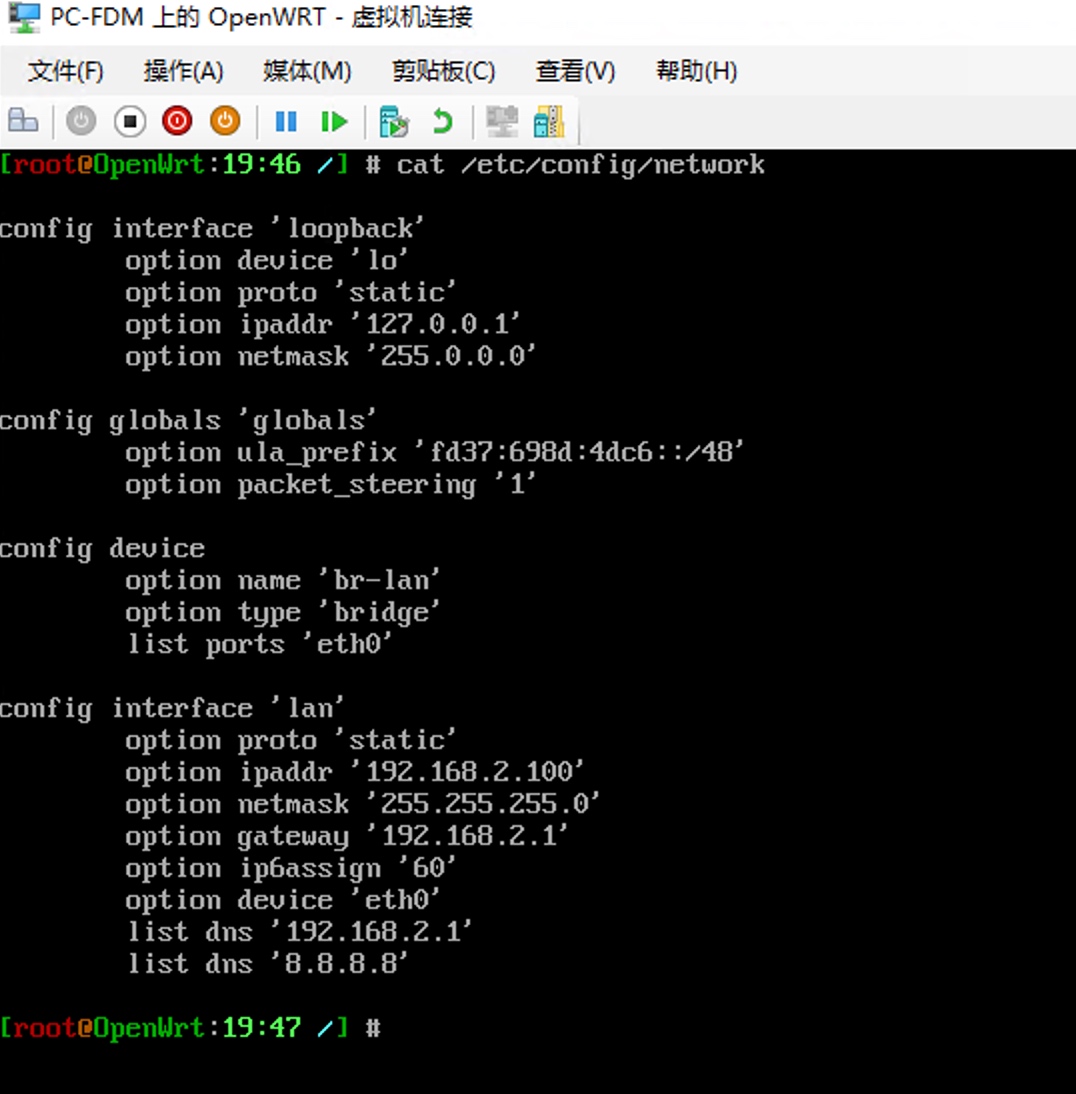Viewport: 1076px width, 1094px height.
Task: Shut down the VM with the red power icon
Action: point(177,122)
